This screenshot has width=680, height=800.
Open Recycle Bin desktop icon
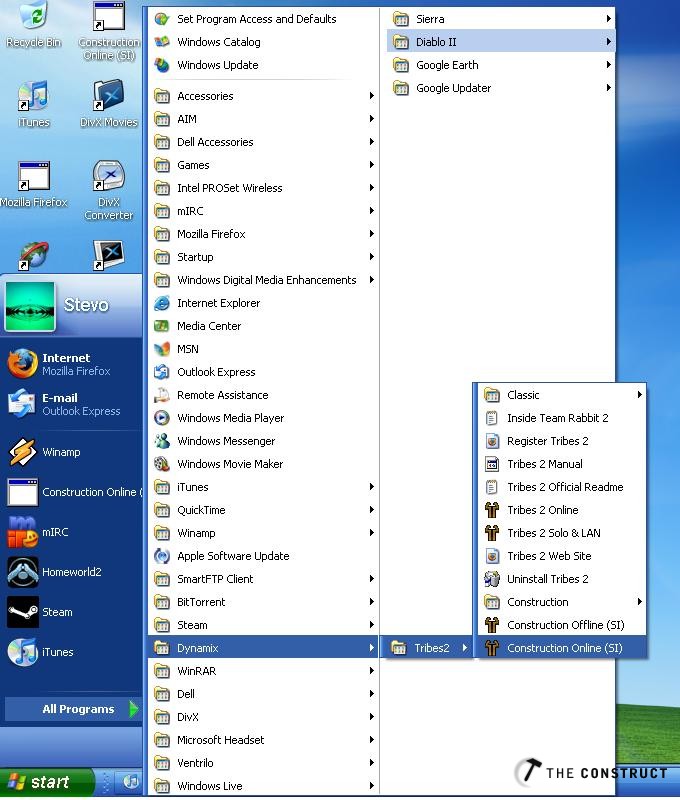(33, 24)
